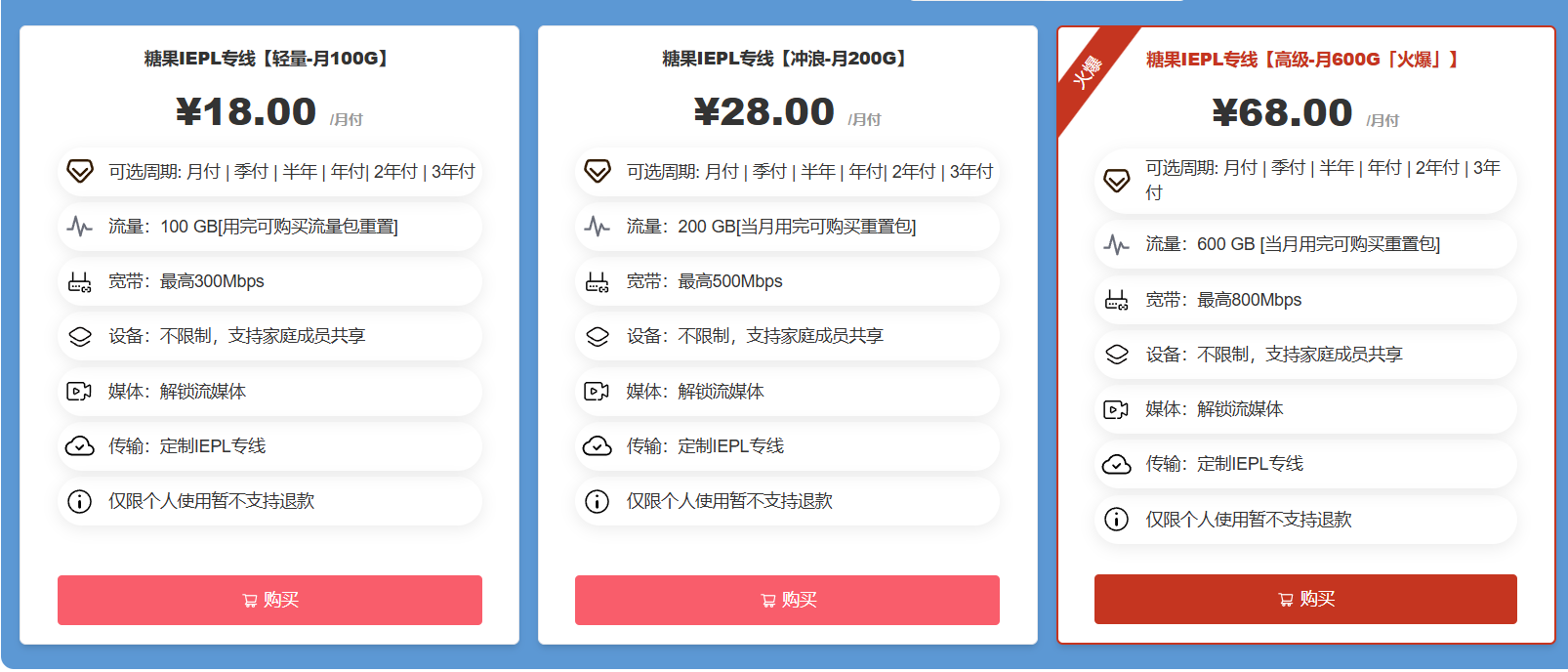Click the 购买 button for the ¥18.00 plan
The height and width of the screenshot is (672, 1568).
[269, 600]
